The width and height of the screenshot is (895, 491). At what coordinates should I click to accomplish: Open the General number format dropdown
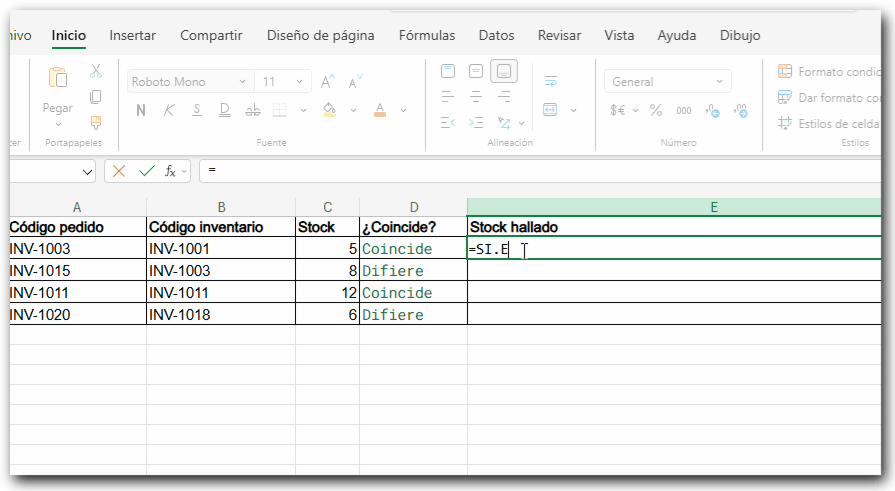667,82
